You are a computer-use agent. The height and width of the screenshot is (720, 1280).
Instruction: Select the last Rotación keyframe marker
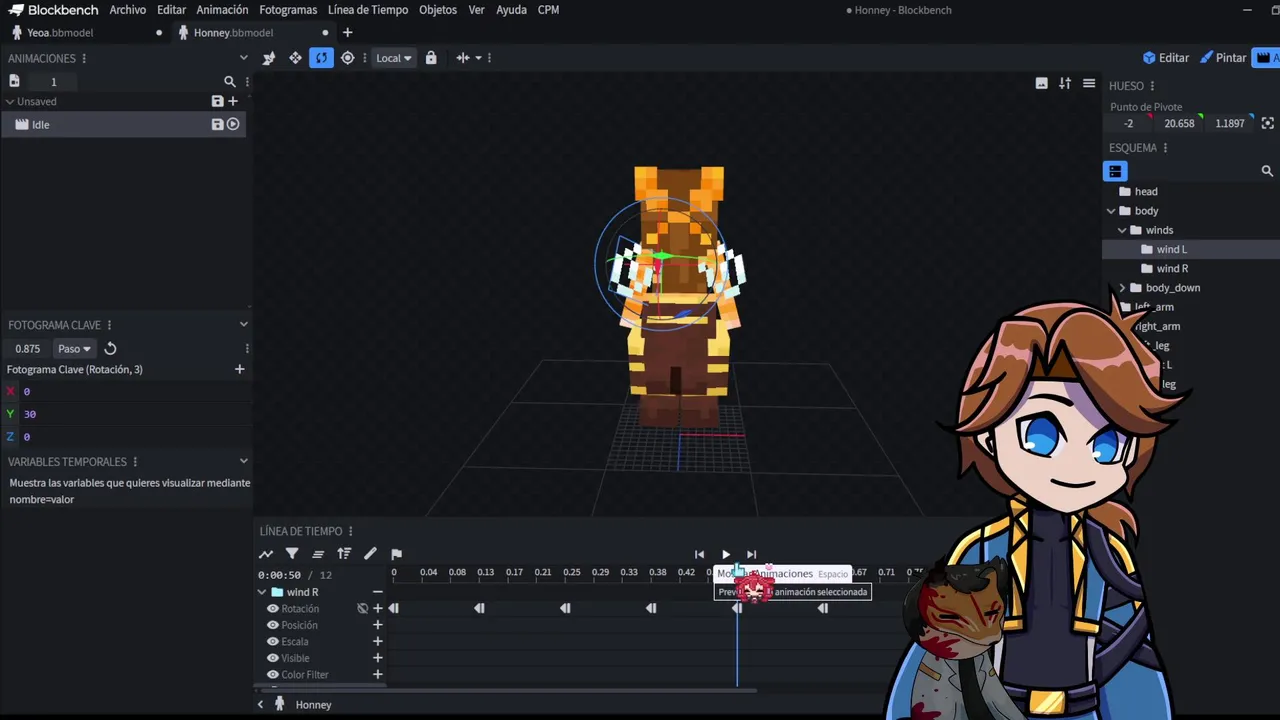[x=823, y=608]
